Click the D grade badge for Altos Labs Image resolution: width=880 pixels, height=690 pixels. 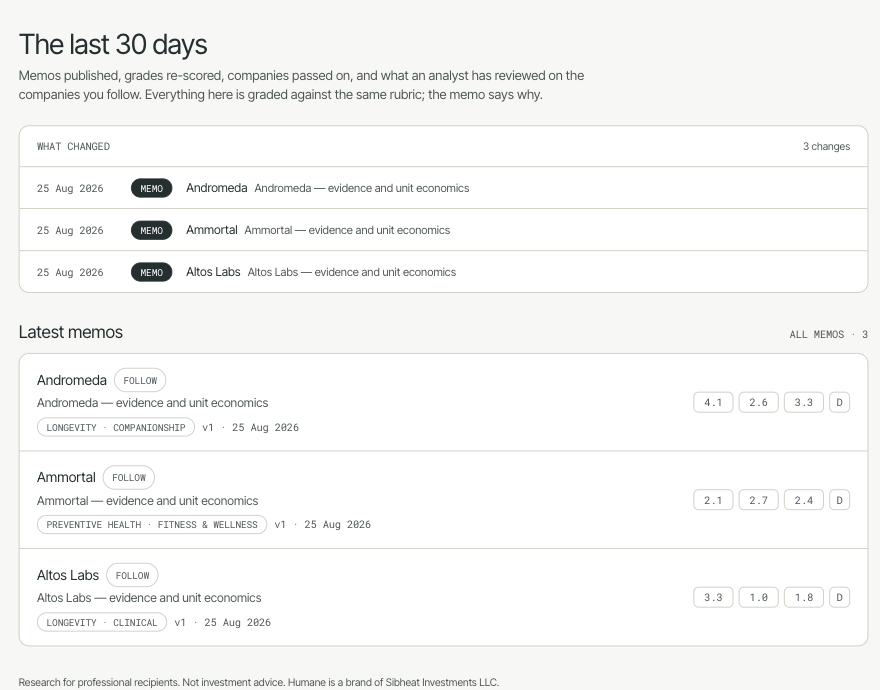click(x=840, y=597)
